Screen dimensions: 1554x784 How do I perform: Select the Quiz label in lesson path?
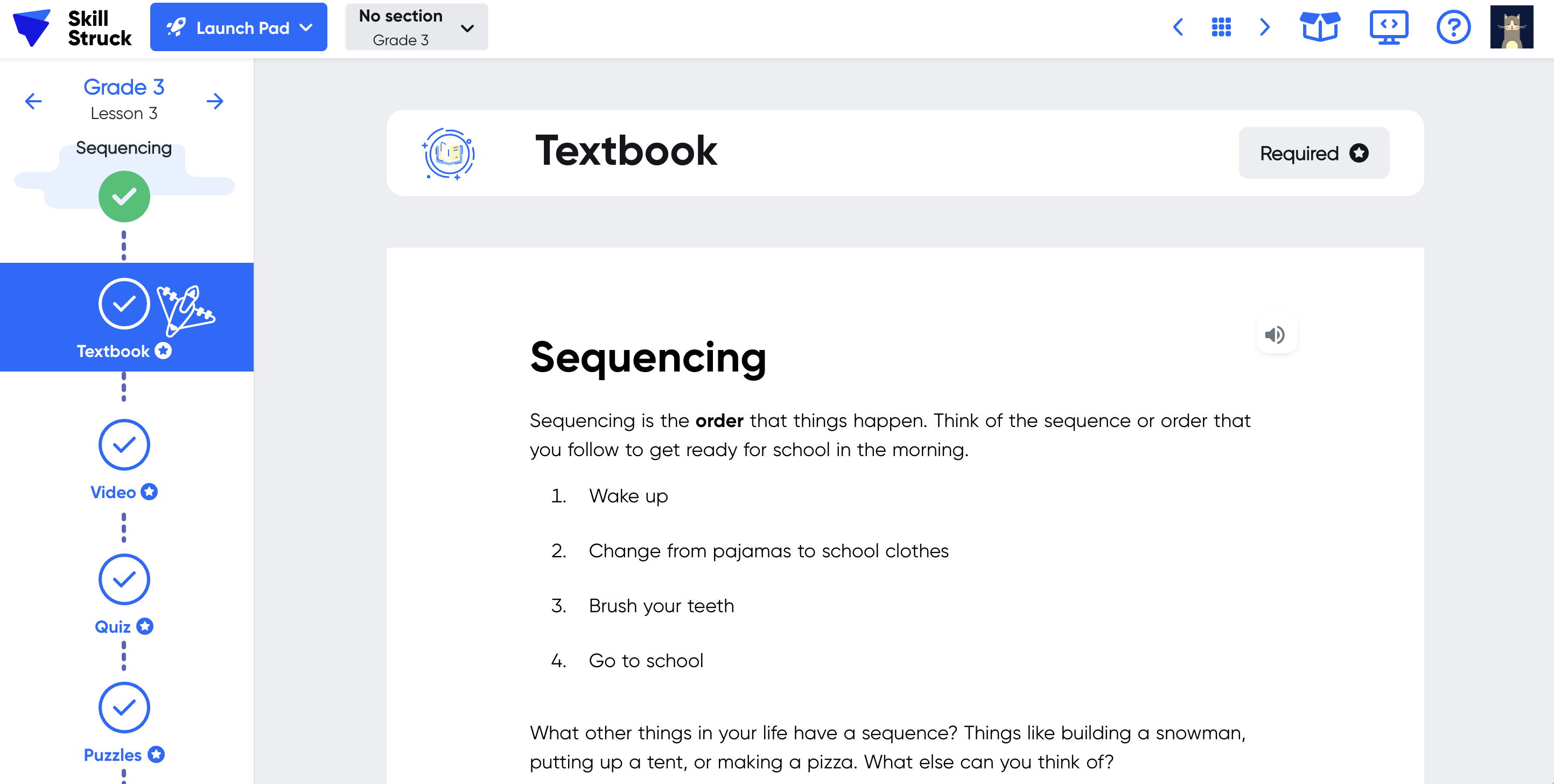pyautogui.click(x=113, y=627)
